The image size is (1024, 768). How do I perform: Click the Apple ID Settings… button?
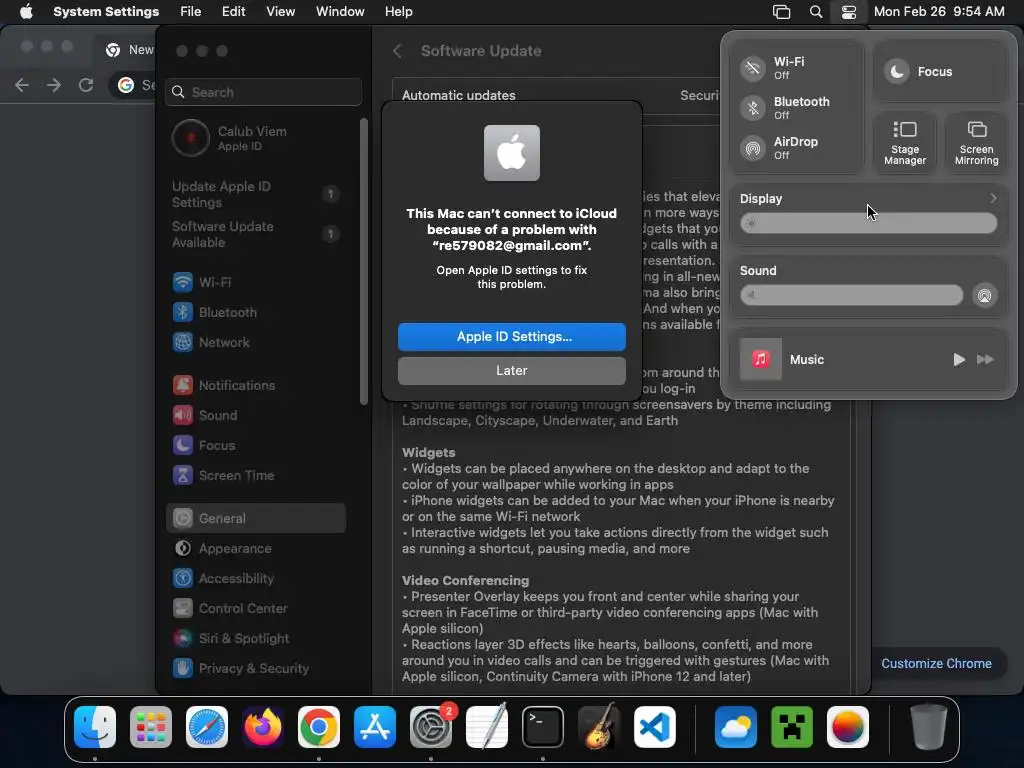pos(511,336)
